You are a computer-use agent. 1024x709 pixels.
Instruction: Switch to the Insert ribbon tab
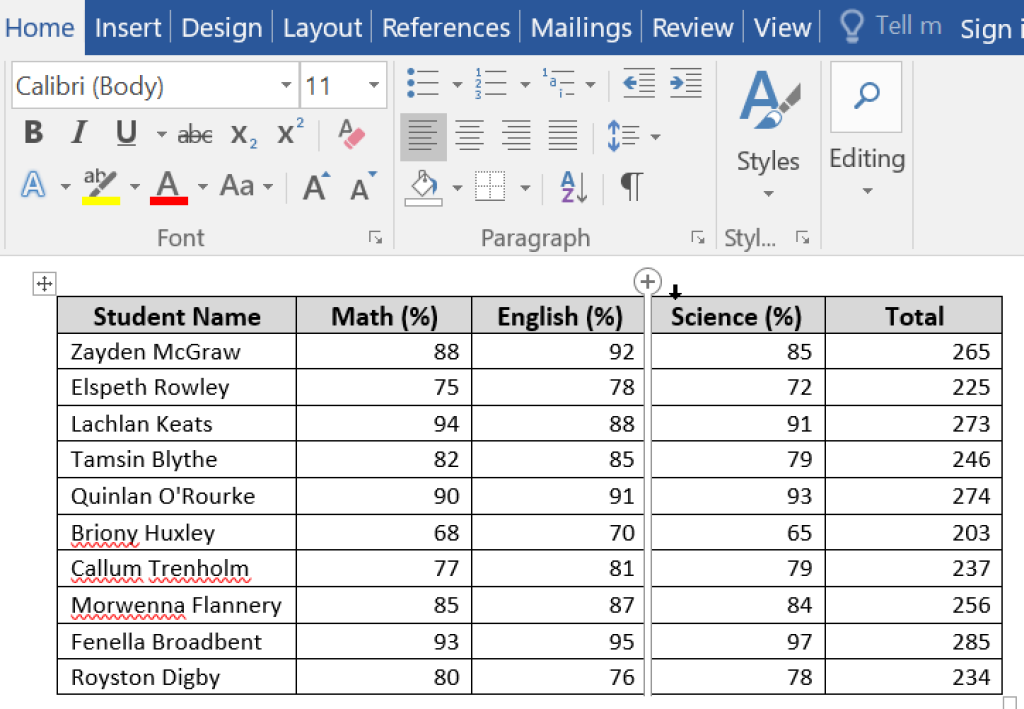point(128,27)
